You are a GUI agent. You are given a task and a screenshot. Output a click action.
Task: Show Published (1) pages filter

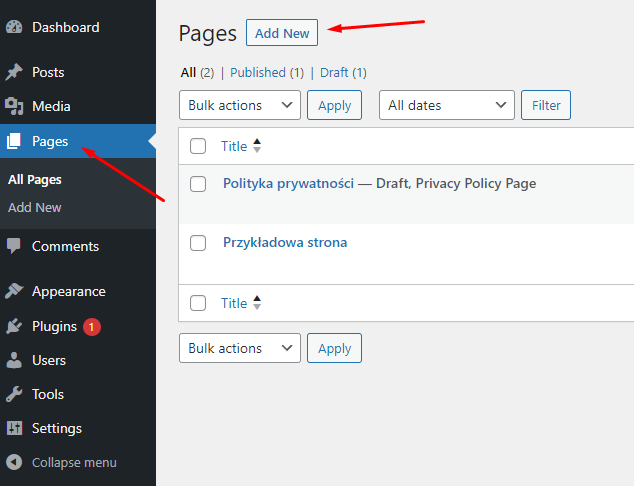click(x=267, y=73)
